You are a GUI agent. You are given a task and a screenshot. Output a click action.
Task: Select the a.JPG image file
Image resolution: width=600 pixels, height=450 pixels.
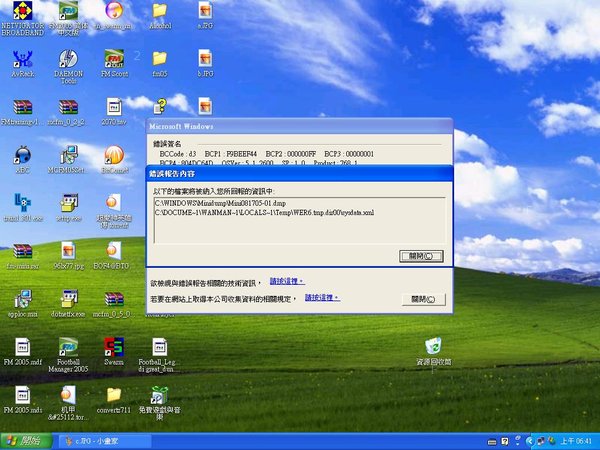(205, 16)
